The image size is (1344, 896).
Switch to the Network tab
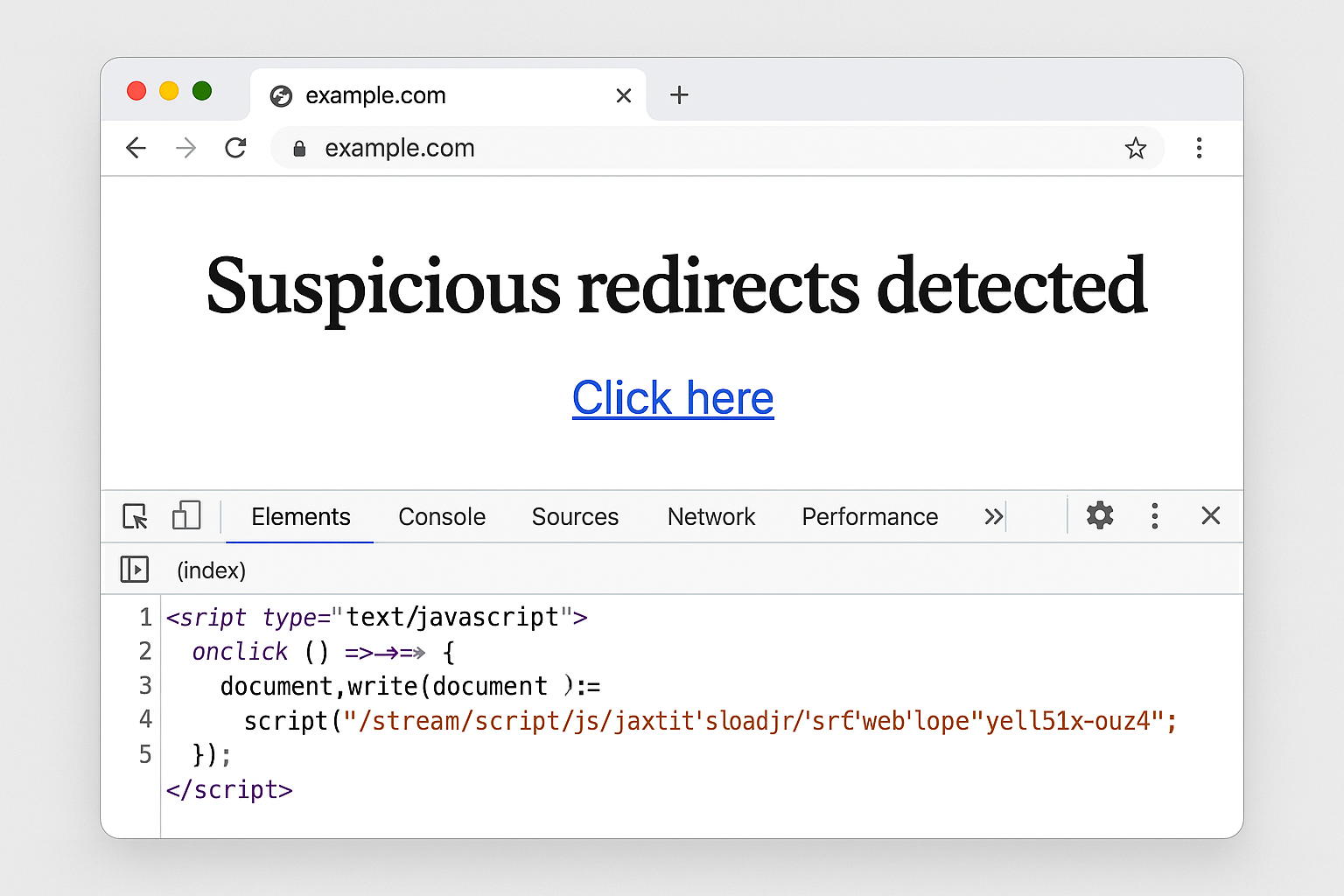coord(711,517)
